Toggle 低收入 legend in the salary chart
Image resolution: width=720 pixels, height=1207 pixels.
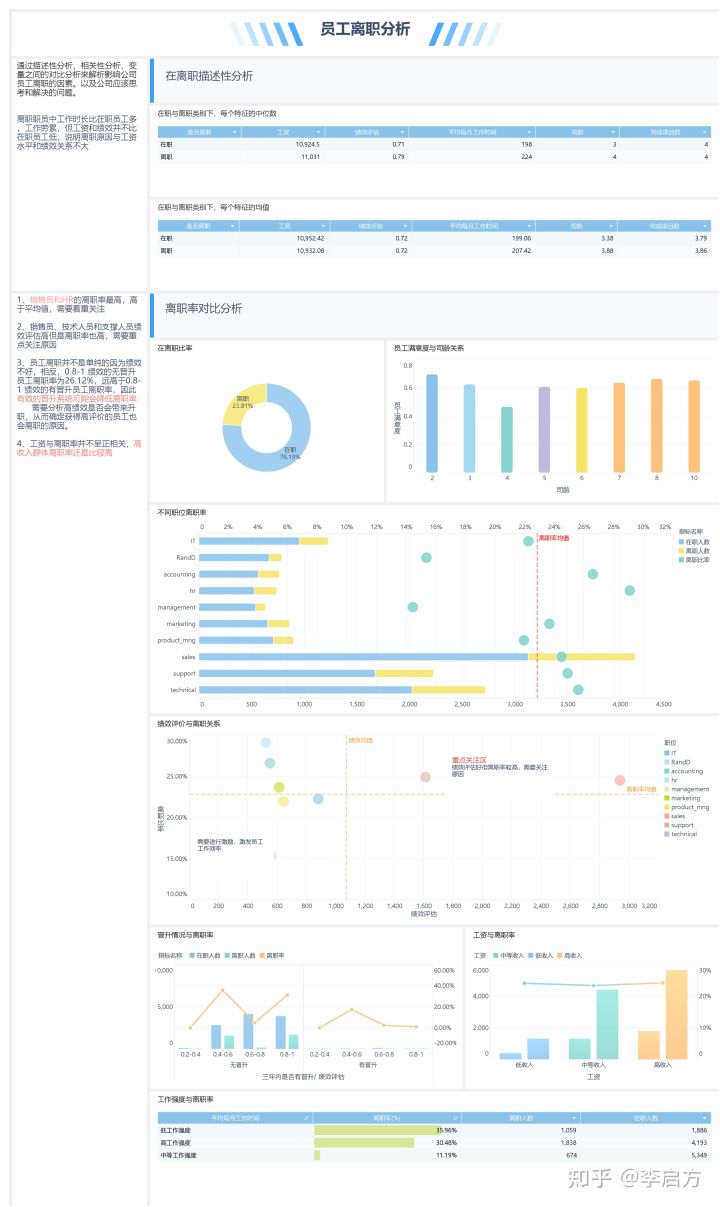point(542,956)
